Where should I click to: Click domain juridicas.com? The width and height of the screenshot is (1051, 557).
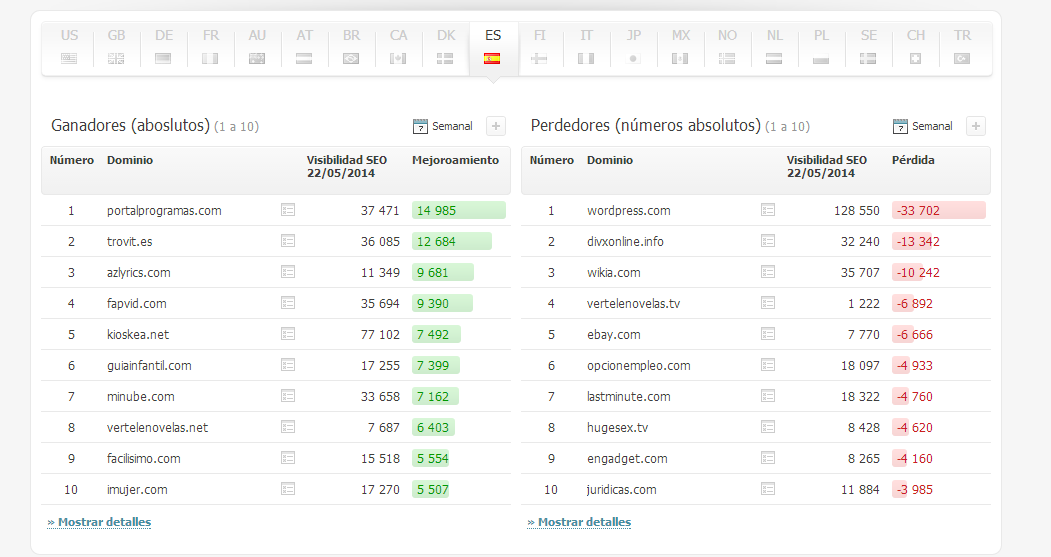[x=621, y=489]
